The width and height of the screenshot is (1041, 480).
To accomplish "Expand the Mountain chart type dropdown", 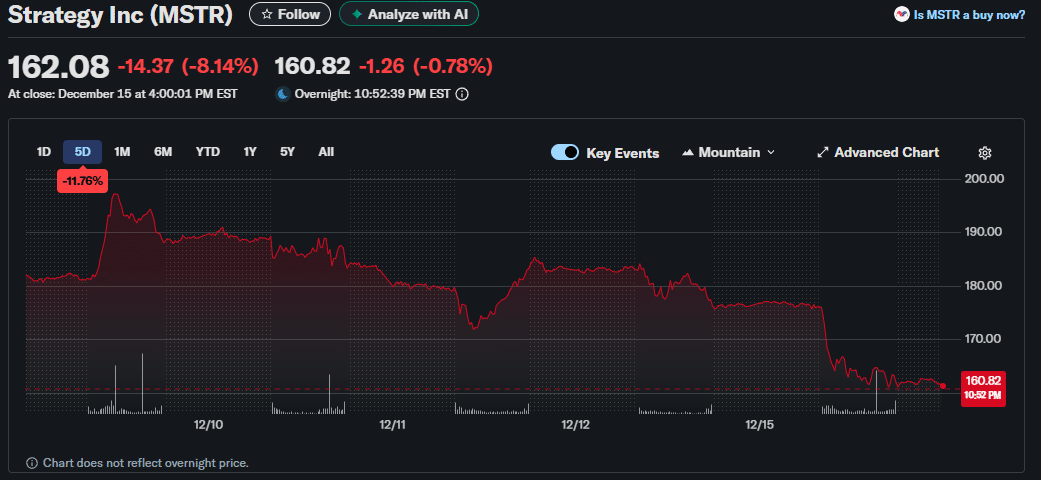I will click(770, 153).
